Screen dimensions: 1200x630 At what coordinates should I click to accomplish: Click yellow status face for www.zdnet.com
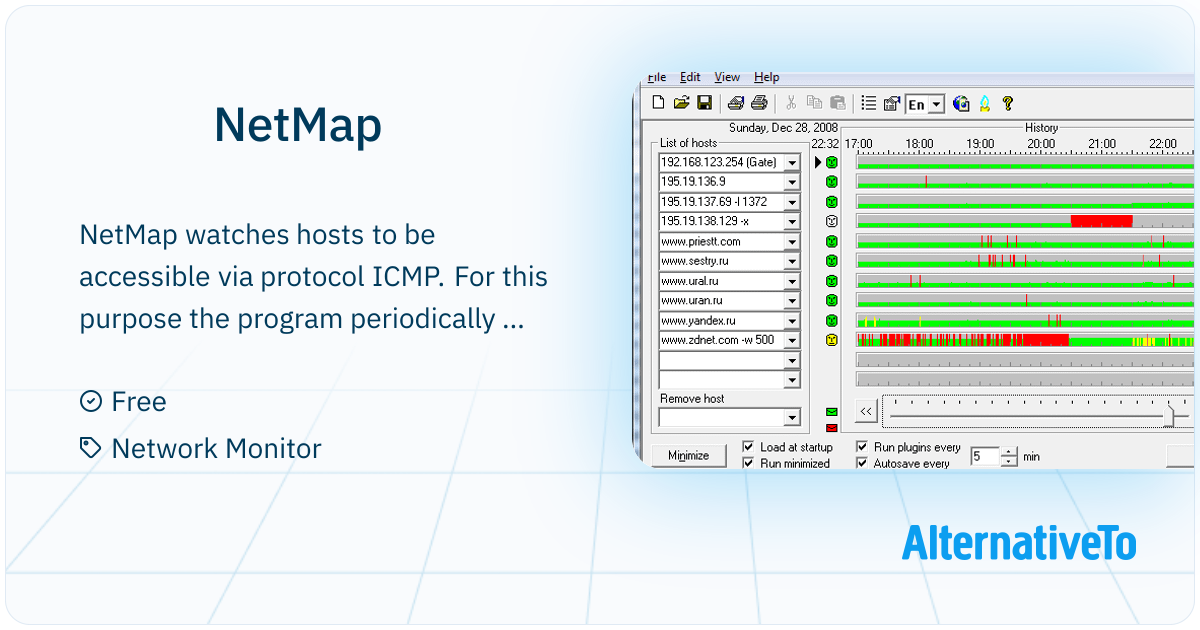click(x=831, y=340)
